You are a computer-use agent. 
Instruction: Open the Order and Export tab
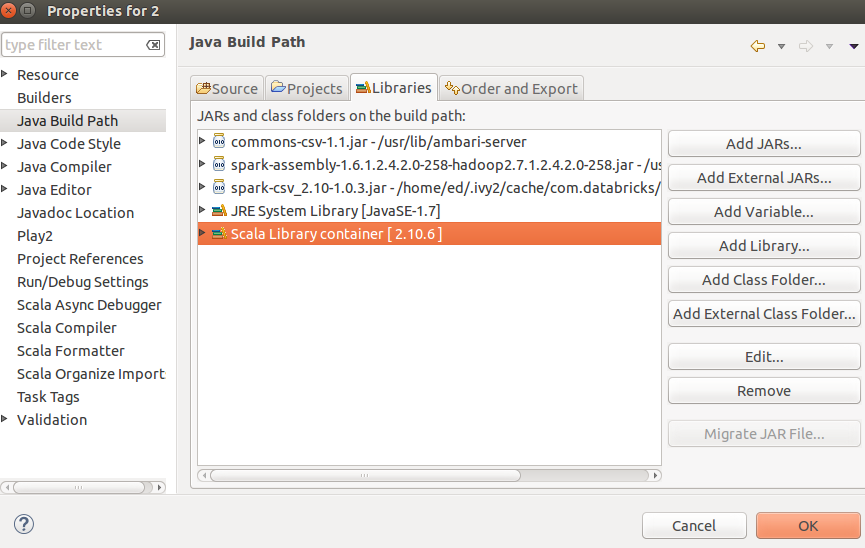[x=511, y=88]
